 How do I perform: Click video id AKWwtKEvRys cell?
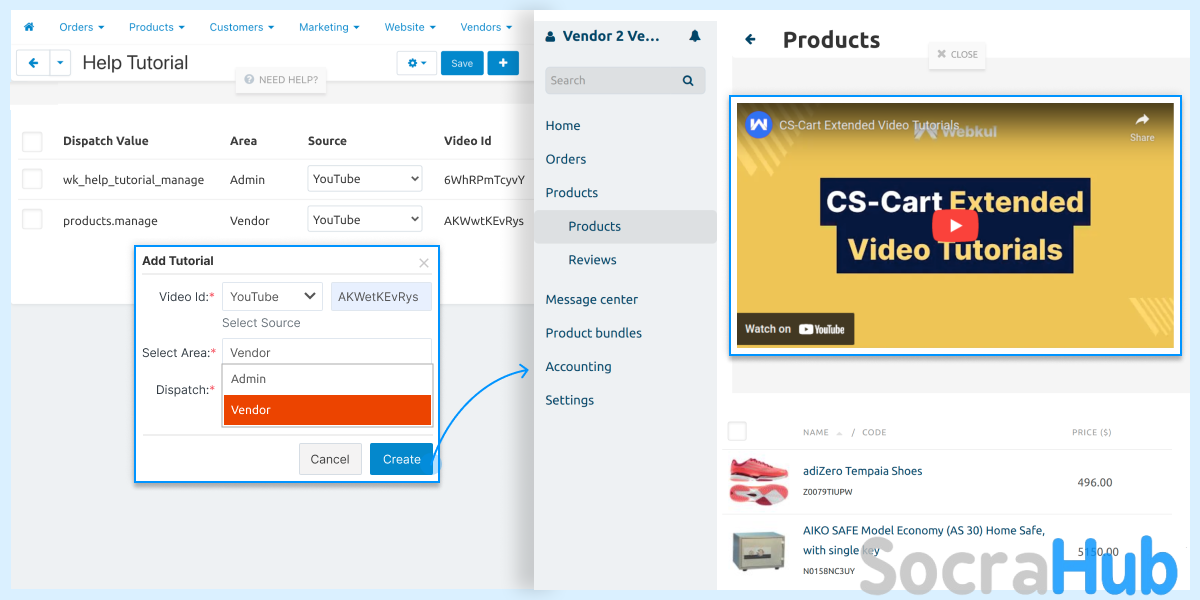pyautogui.click(x=484, y=221)
